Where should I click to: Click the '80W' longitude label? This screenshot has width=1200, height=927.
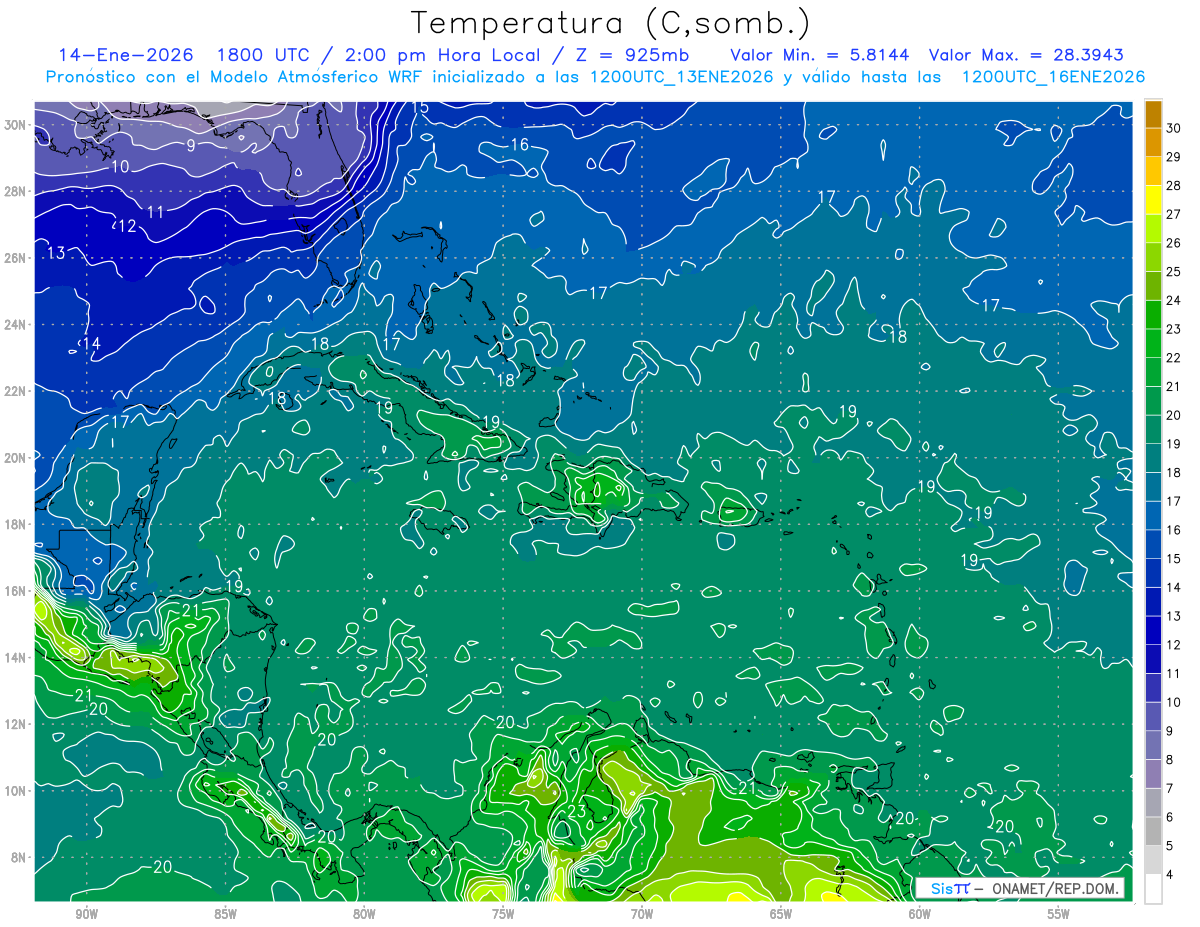click(x=364, y=914)
